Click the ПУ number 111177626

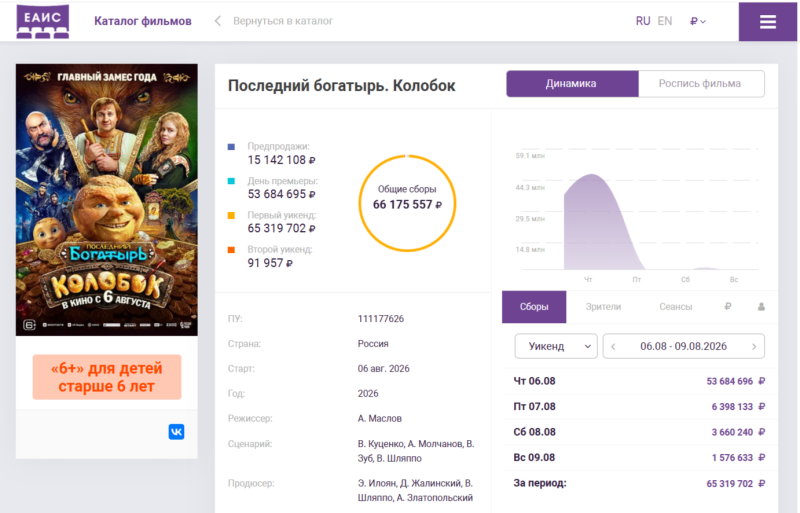point(381,319)
